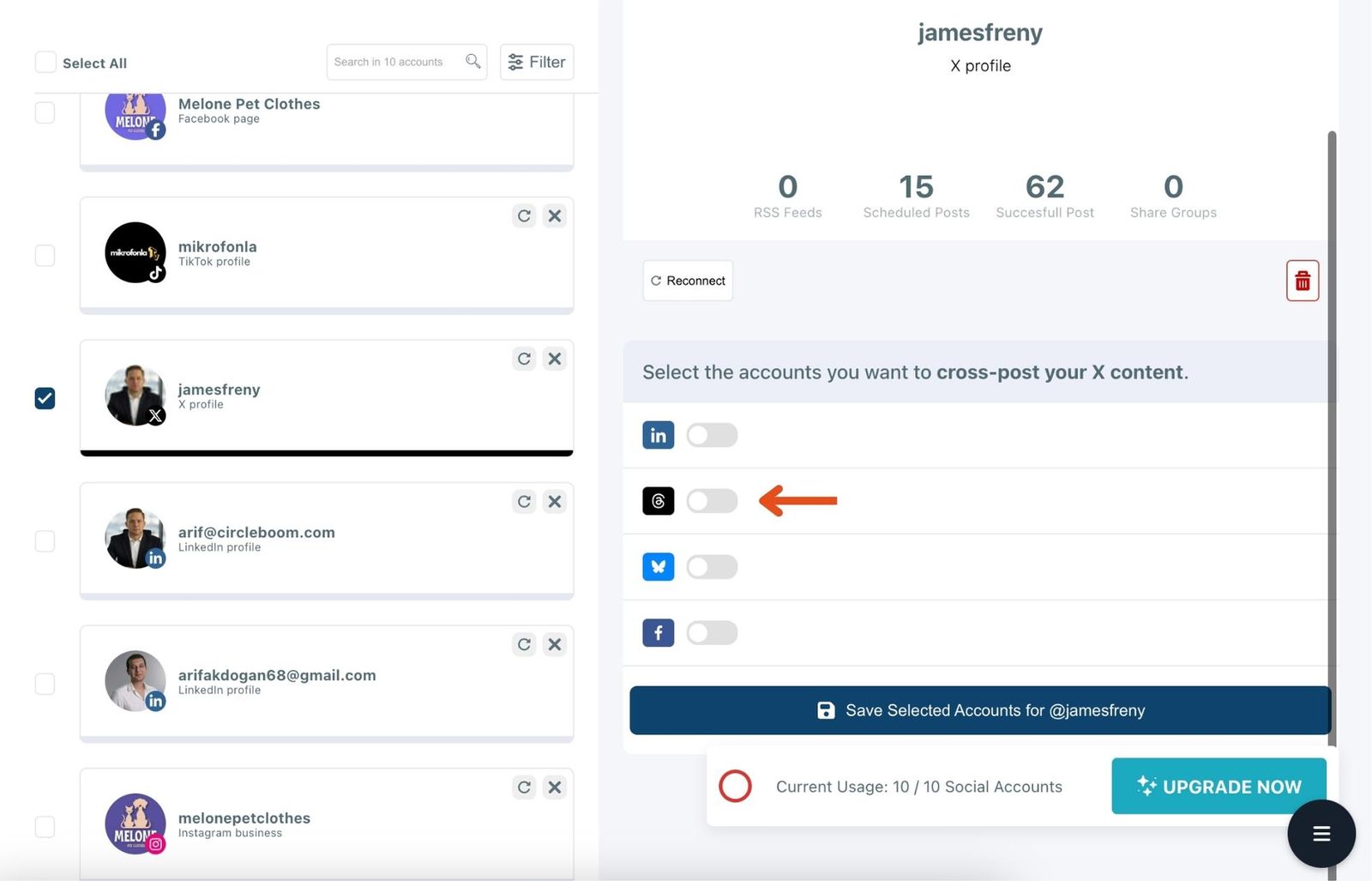The width and height of the screenshot is (1372, 881).
Task: Refresh the arifakdogan68@gmail.com LinkedIn account
Action: pos(524,644)
